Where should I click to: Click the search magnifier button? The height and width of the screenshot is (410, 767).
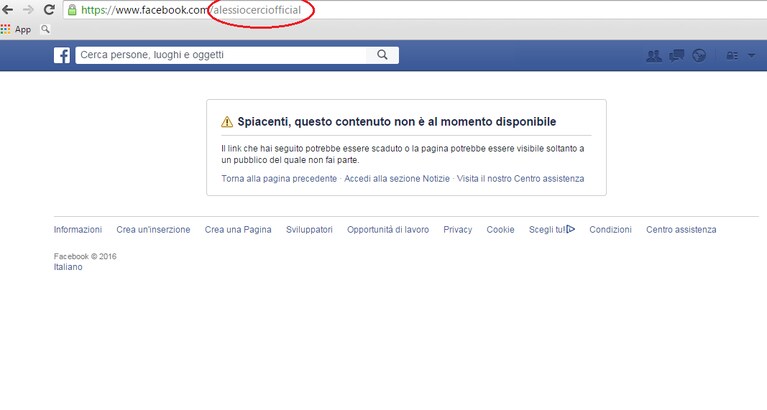coord(382,55)
